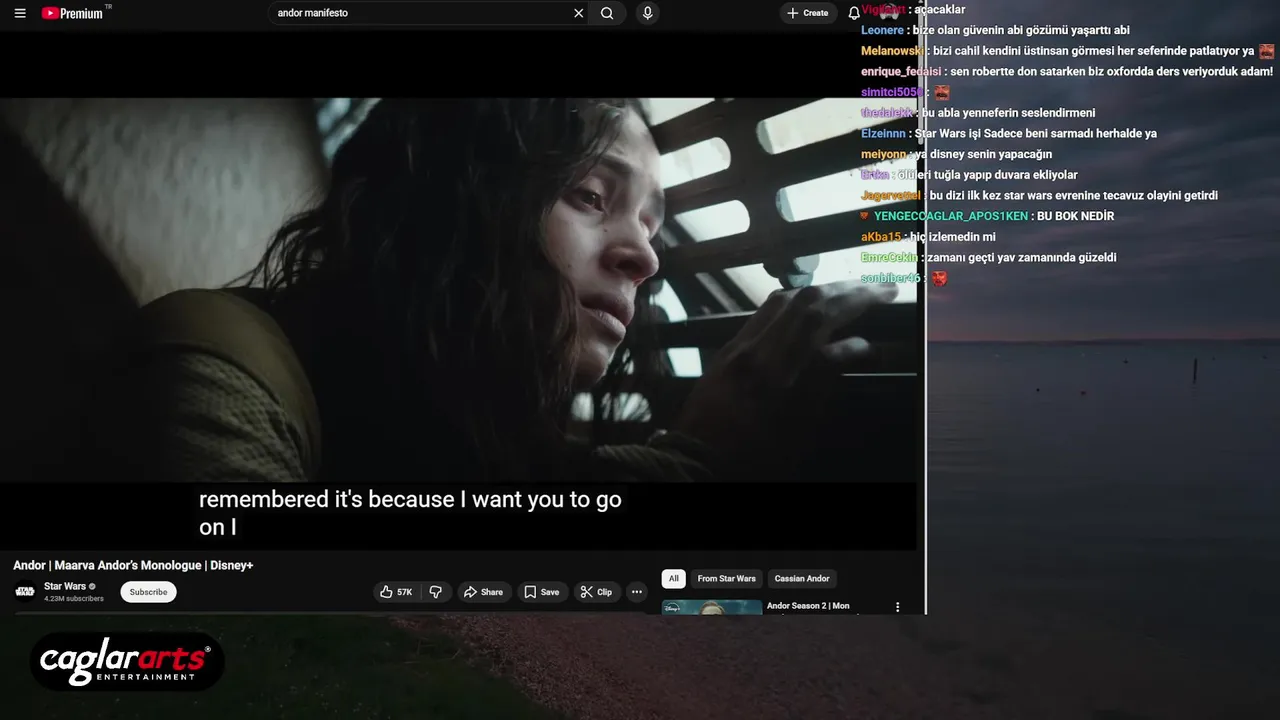Open the 'Andor Season 2 | Mon' video title

(x=808, y=606)
